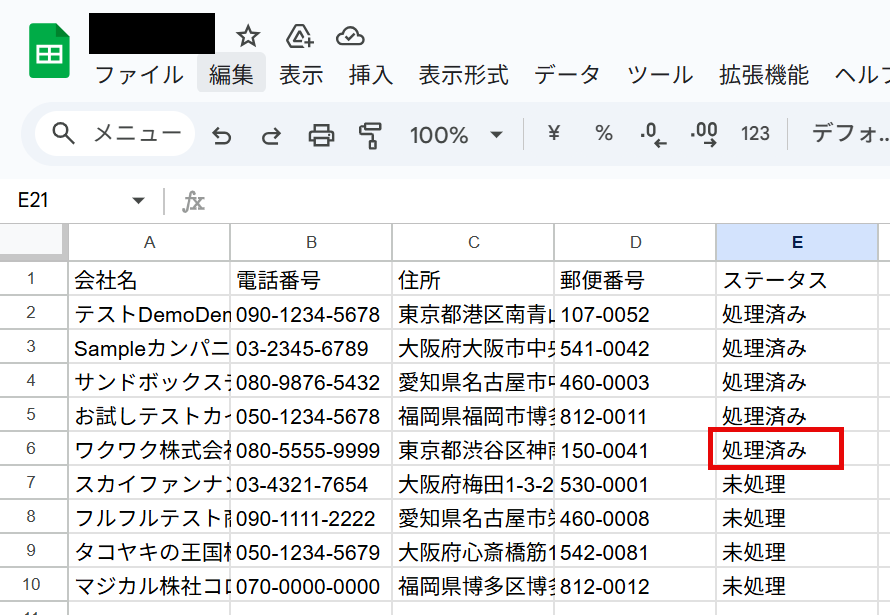Activate the paint format tool
Viewport: 890px width, 615px height.
(370, 135)
